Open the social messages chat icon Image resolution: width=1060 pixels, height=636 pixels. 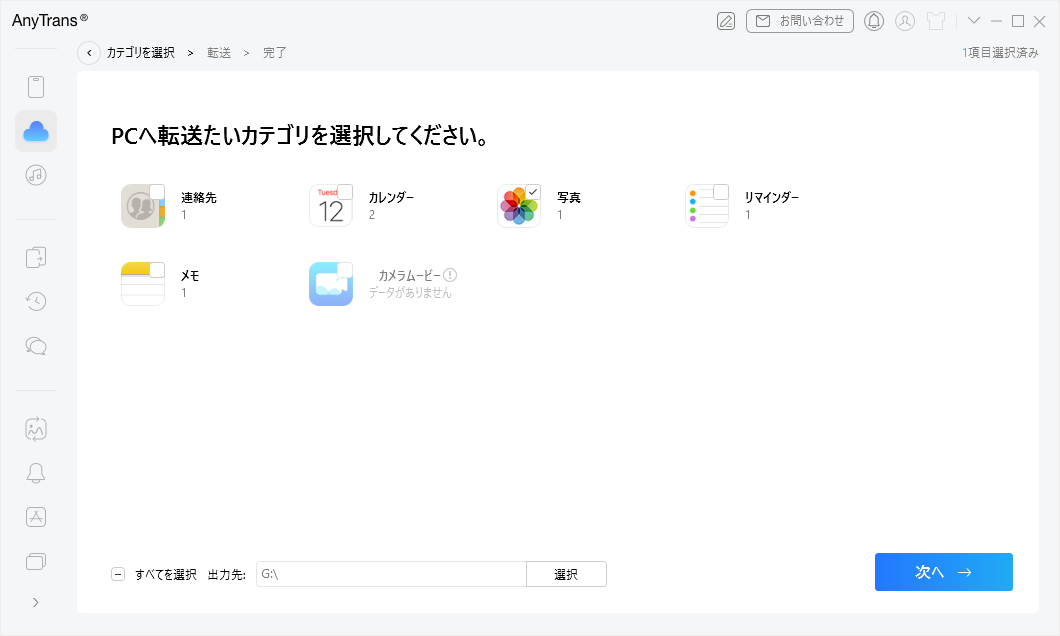point(36,345)
